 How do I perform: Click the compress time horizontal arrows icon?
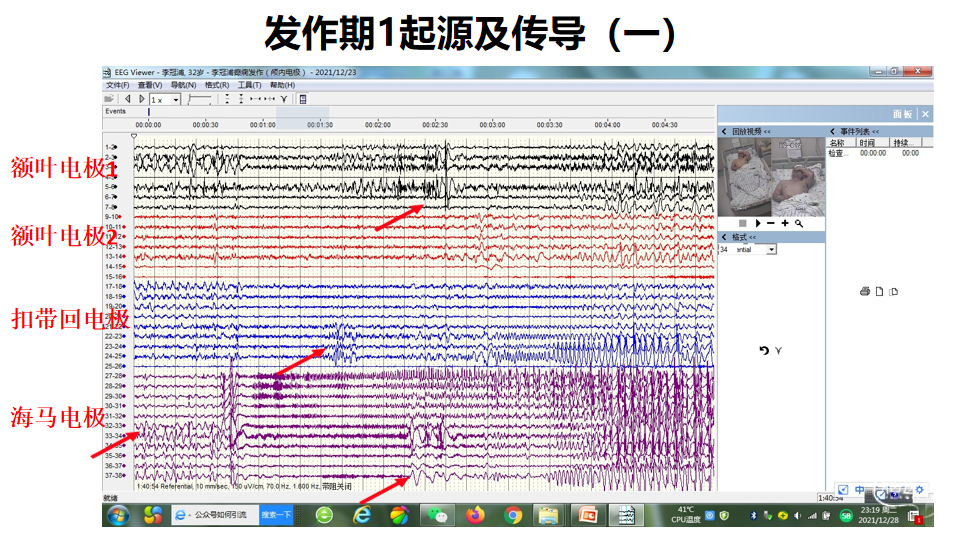click(x=255, y=99)
